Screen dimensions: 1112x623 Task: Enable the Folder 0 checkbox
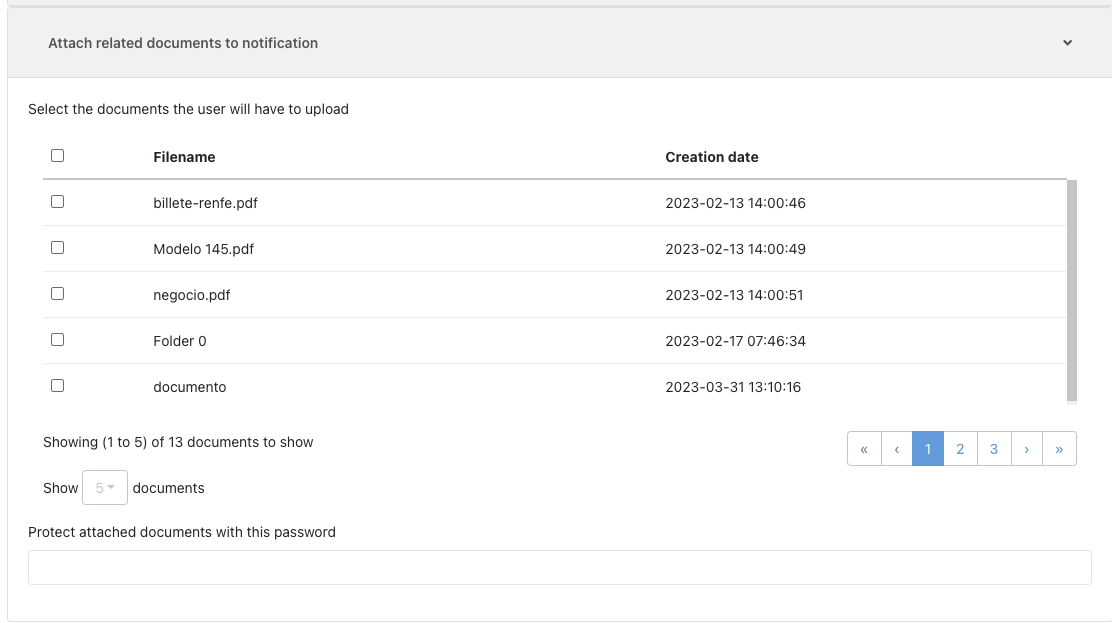(x=57, y=340)
